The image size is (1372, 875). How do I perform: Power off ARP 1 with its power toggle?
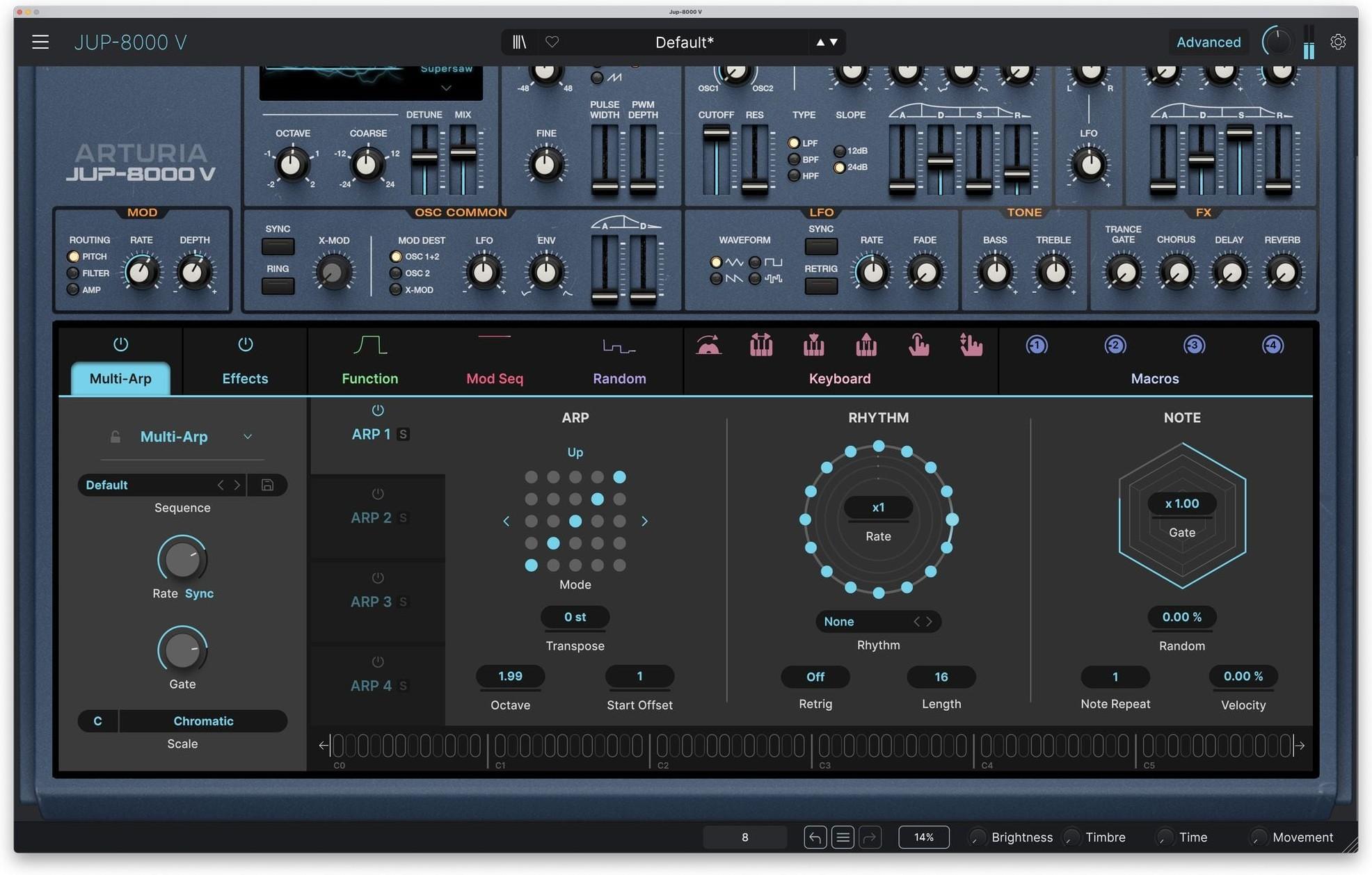[x=376, y=410]
